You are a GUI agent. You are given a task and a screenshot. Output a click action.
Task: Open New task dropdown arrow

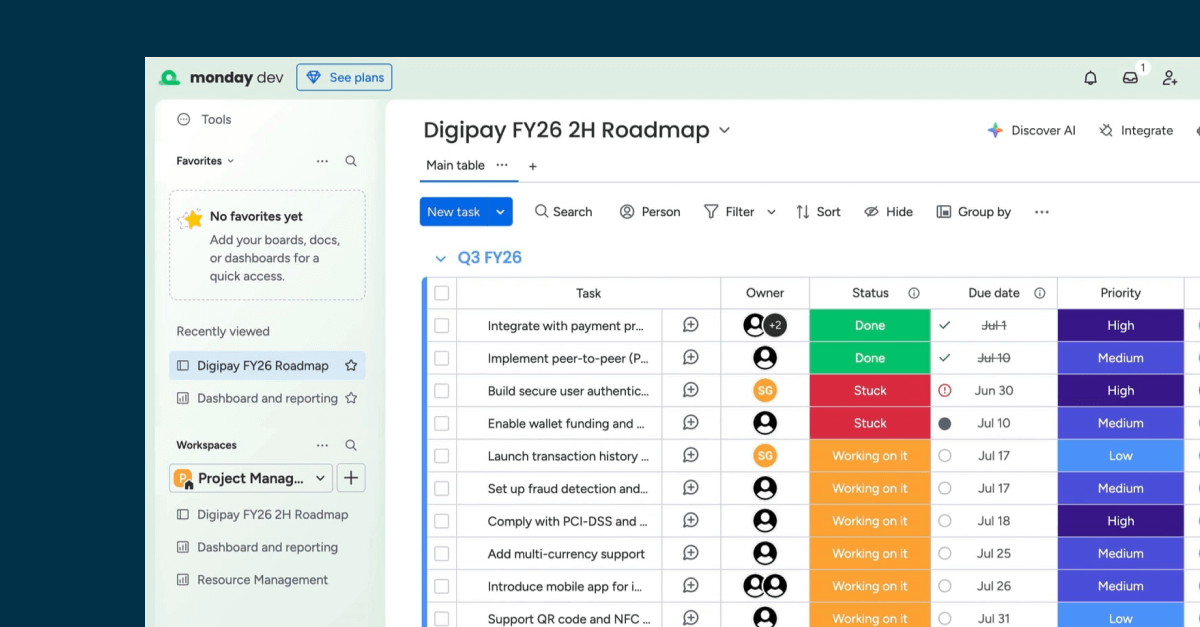[501, 211]
